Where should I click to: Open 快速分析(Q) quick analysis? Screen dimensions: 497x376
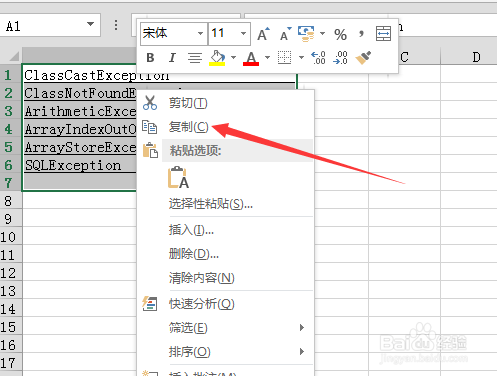225,304
